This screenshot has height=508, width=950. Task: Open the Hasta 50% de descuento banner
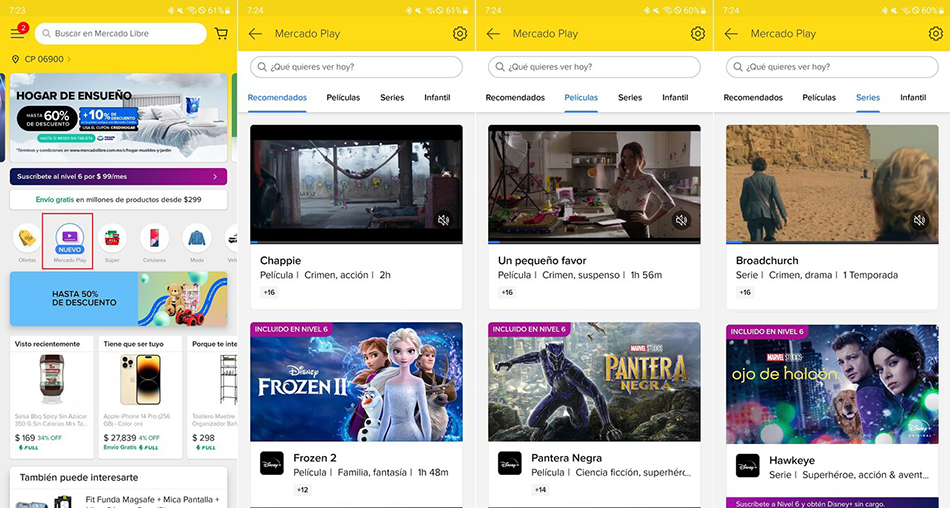[x=118, y=299]
